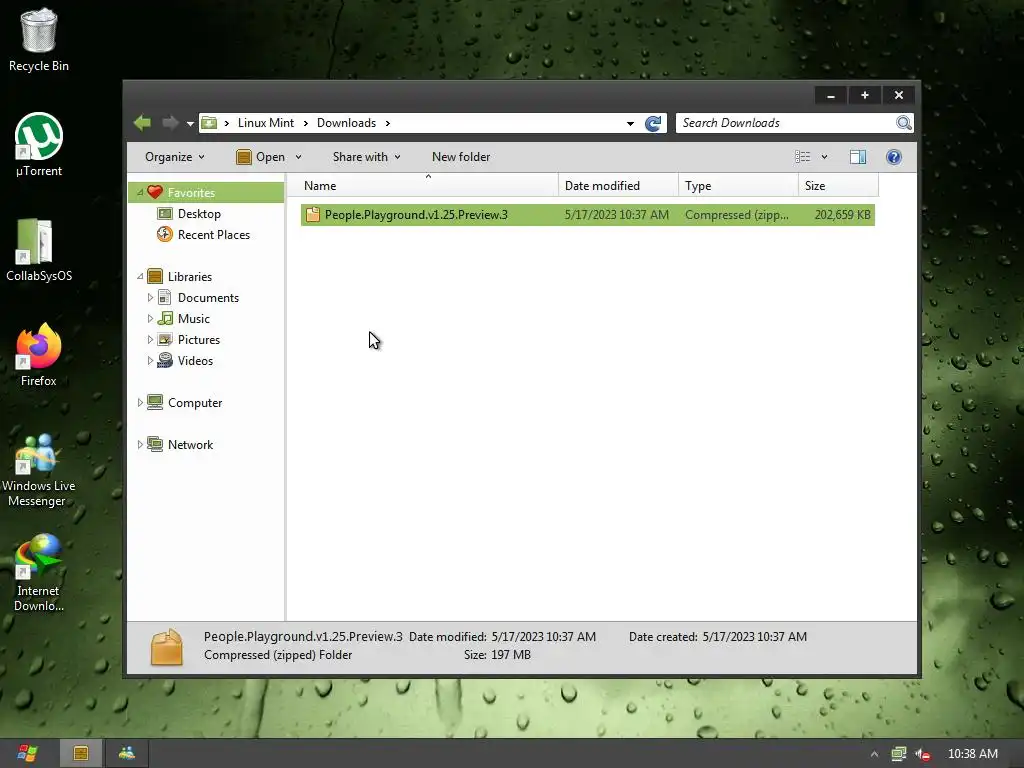Image resolution: width=1024 pixels, height=768 pixels.
Task: Select Computer in the navigation pane
Action: [x=195, y=403]
